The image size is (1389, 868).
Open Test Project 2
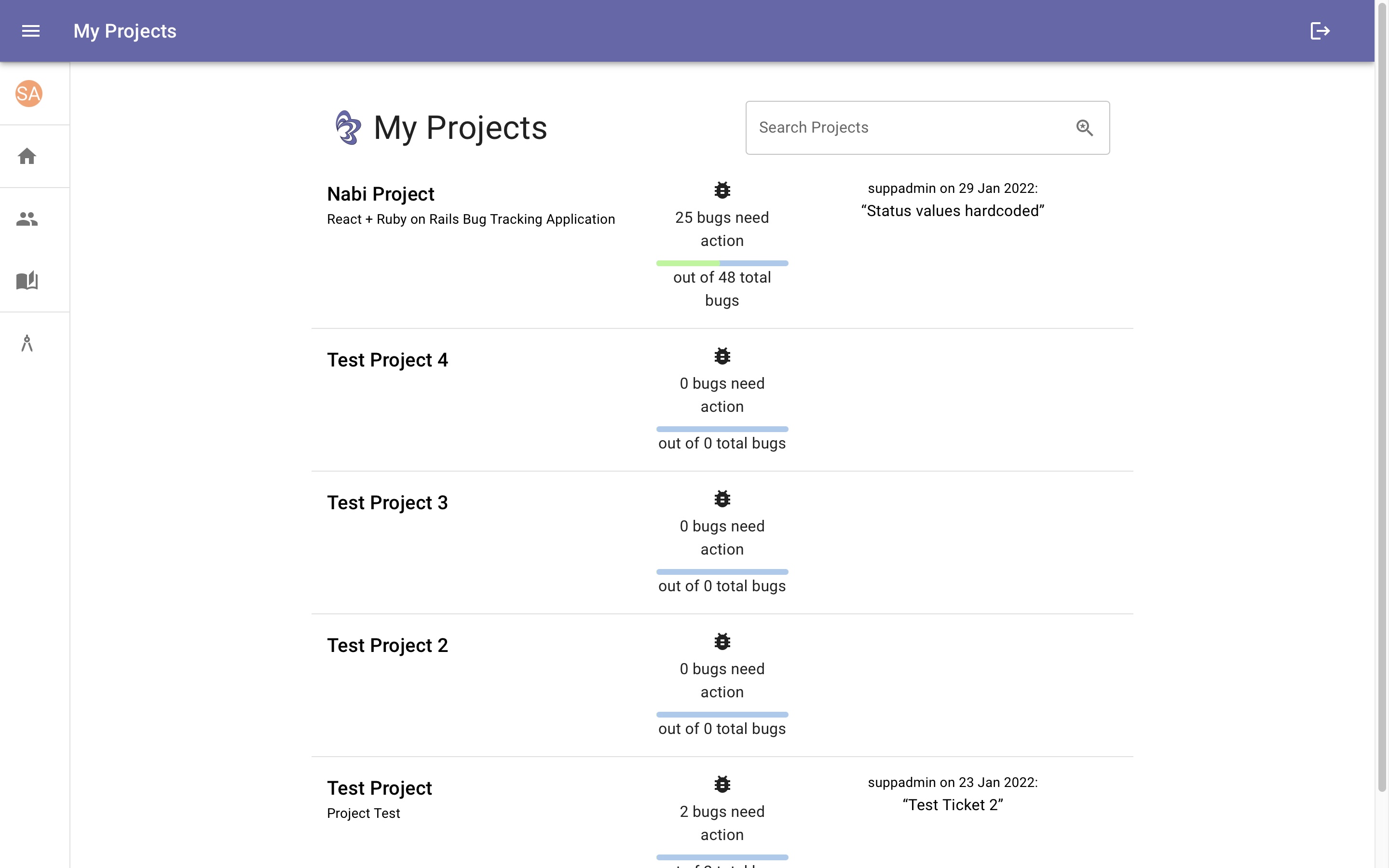pos(387,645)
